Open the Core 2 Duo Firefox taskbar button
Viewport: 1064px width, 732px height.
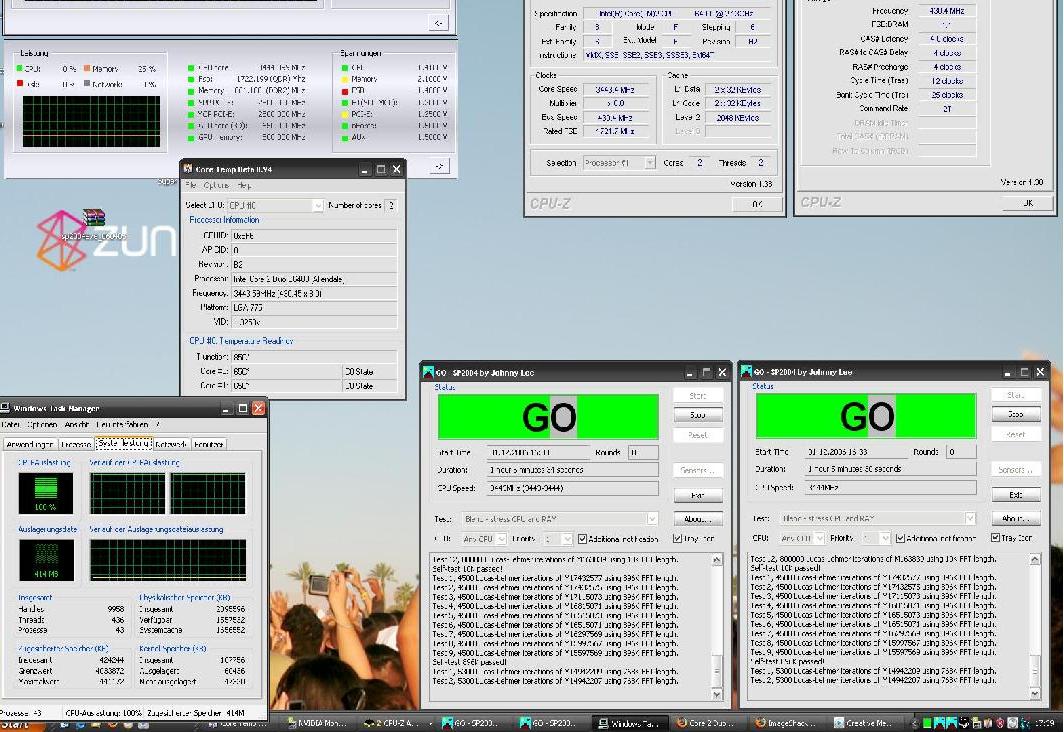click(707, 723)
